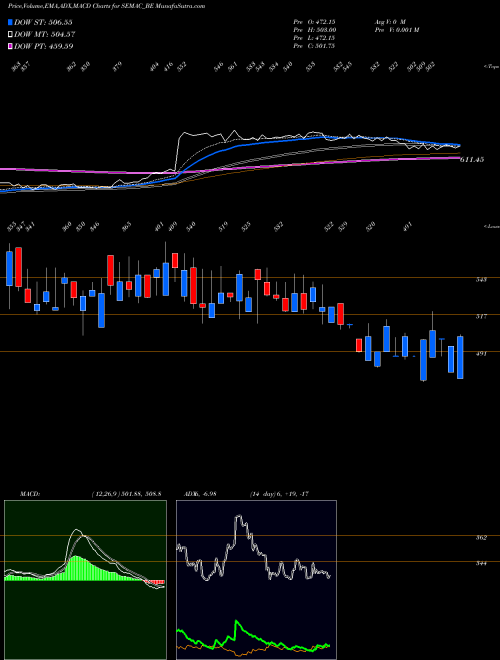The height and width of the screenshot is (660, 500).
Task: Click the MACD panel title label
Action: coord(30,493)
